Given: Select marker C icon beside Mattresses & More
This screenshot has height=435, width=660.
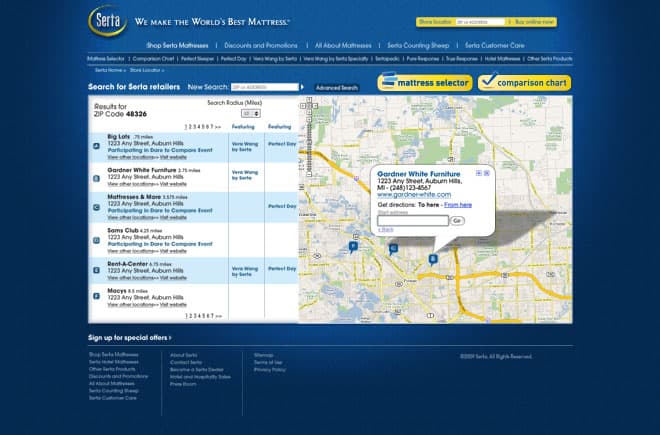Looking at the screenshot, I should (x=96, y=207).
